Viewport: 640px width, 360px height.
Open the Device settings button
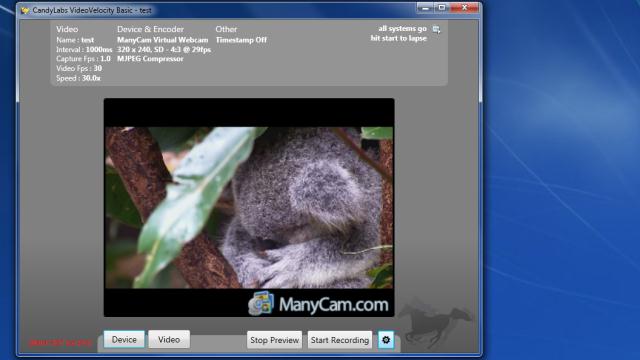click(x=124, y=340)
